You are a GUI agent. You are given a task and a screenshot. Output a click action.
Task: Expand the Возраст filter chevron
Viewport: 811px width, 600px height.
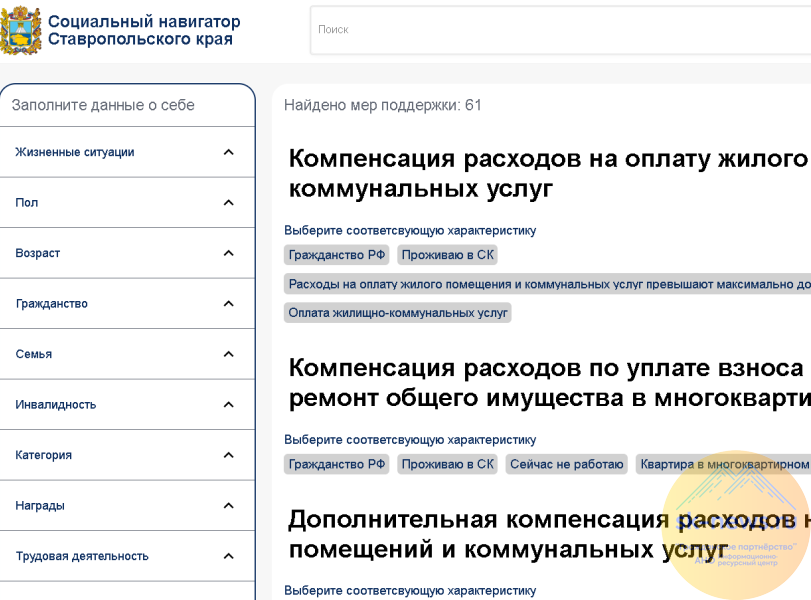[228, 253]
